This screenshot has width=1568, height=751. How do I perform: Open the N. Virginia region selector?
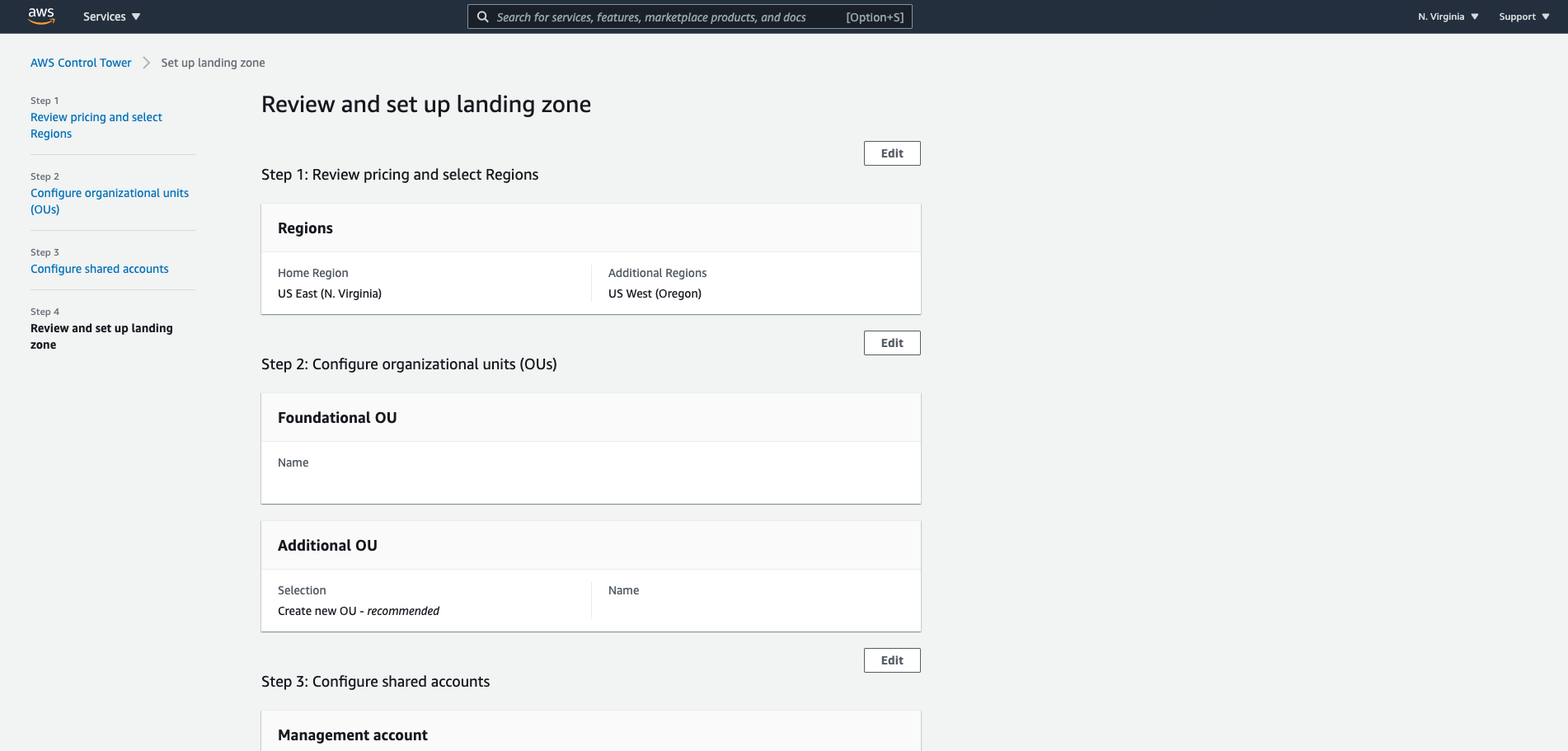(x=1448, y=16)
